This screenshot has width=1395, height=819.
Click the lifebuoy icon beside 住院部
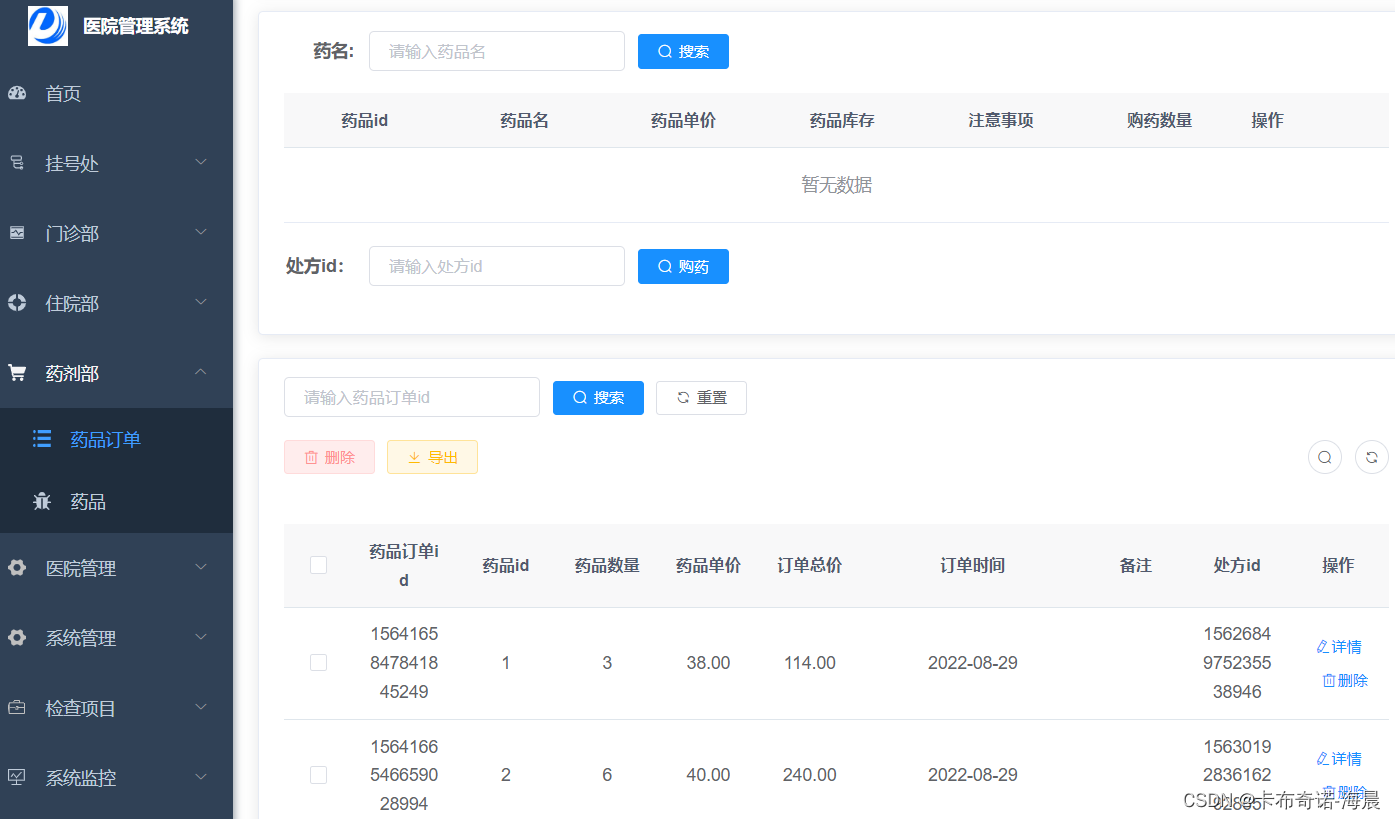[17, 303]
